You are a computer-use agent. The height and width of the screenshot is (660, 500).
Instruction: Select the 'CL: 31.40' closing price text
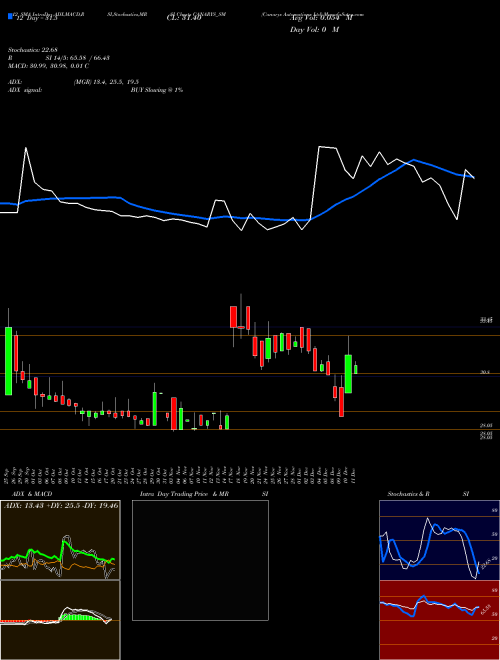(184, 18)
